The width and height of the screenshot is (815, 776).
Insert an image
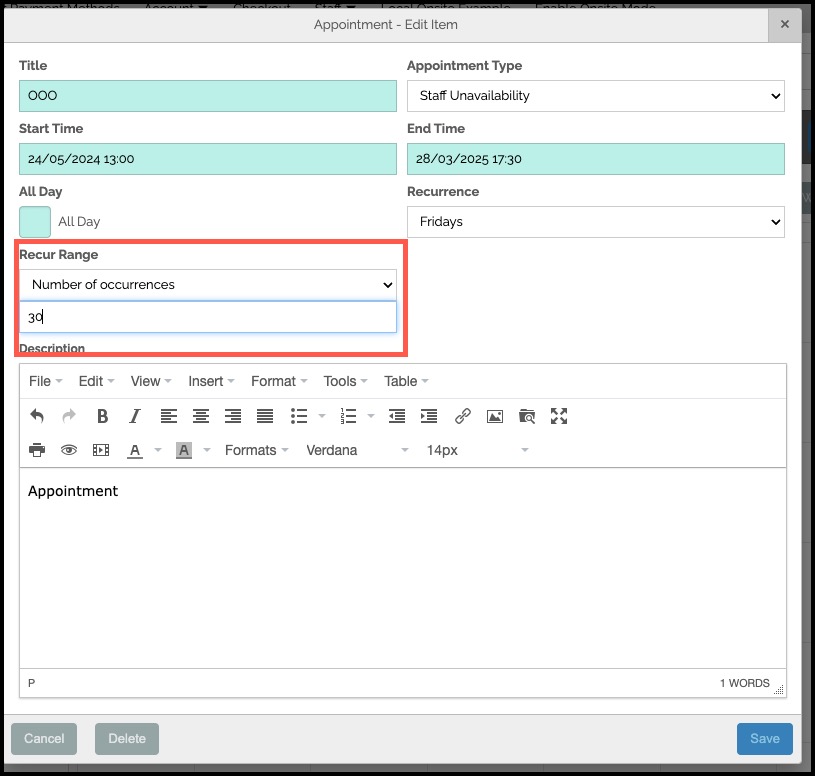coord(495,416)
